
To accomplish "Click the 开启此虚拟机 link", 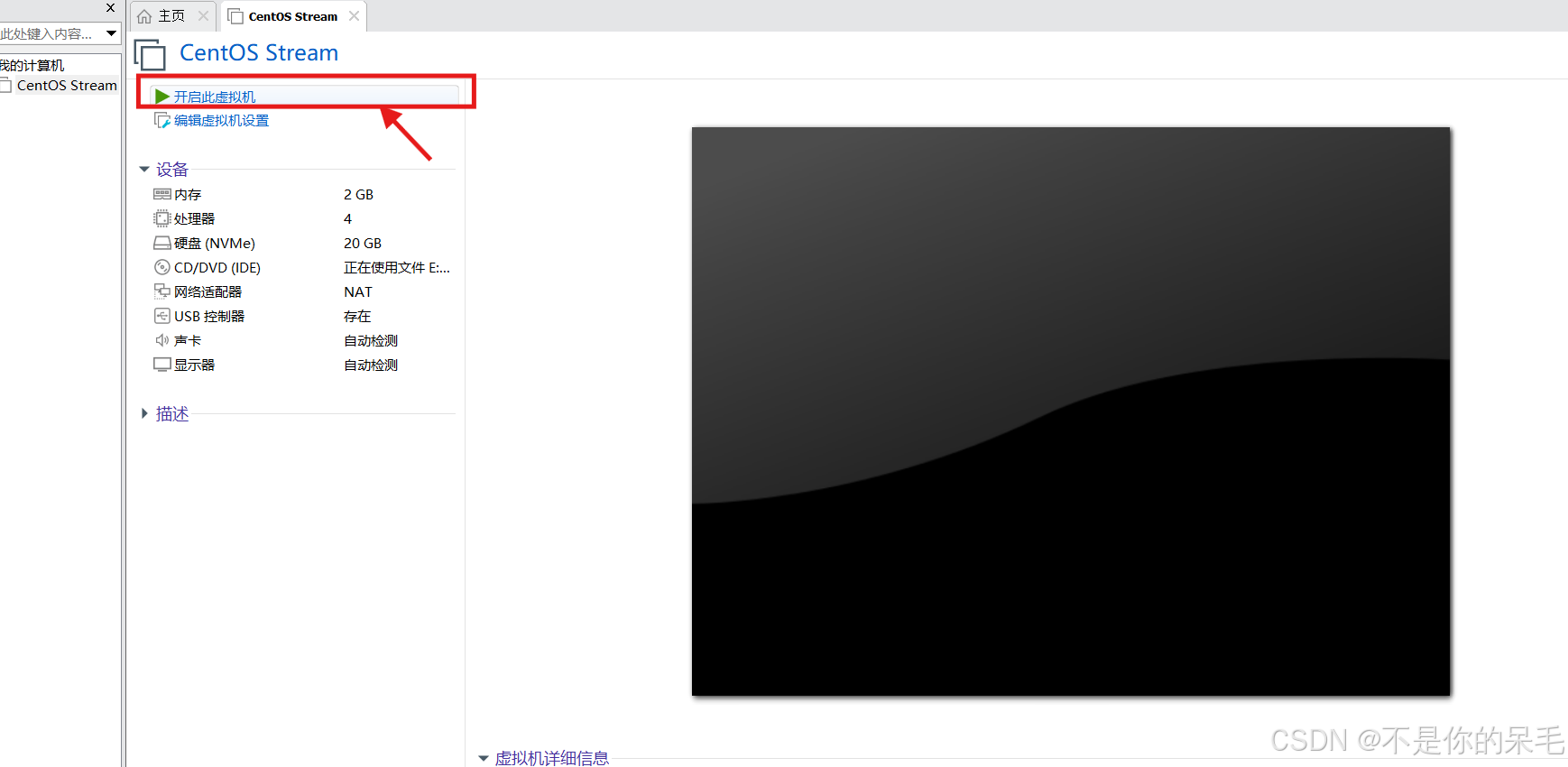I will (215, 97).
